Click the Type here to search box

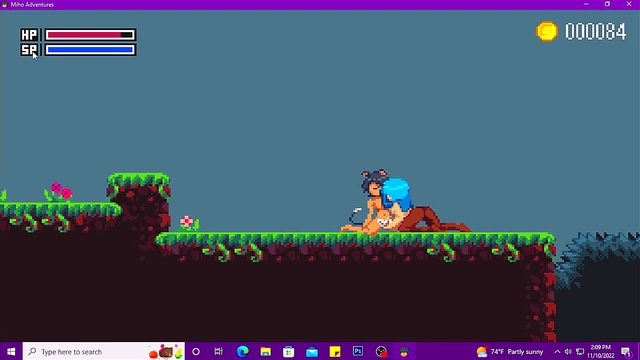coord(104,351)
